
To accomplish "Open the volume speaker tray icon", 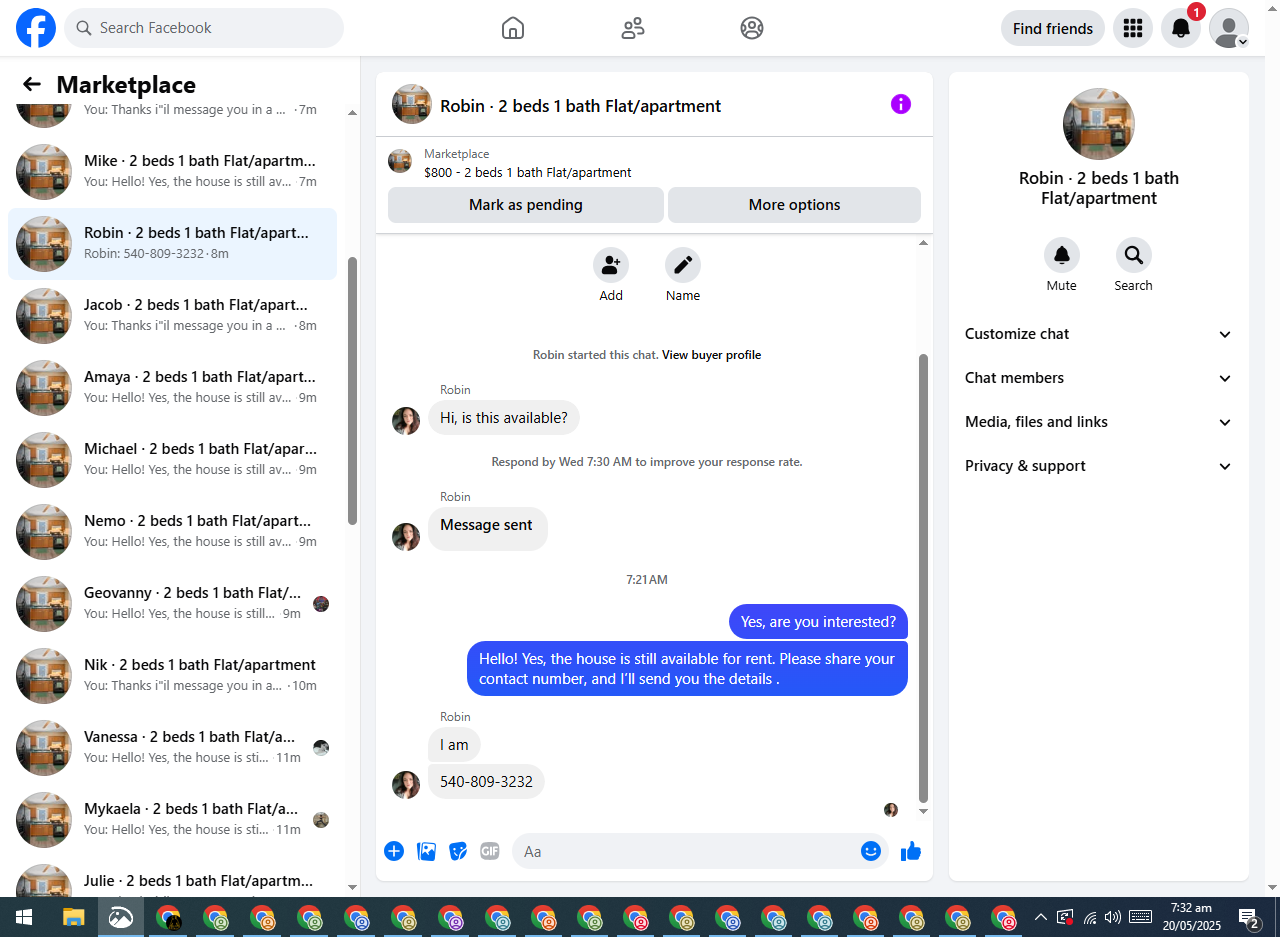I will tap(1113, 917).
